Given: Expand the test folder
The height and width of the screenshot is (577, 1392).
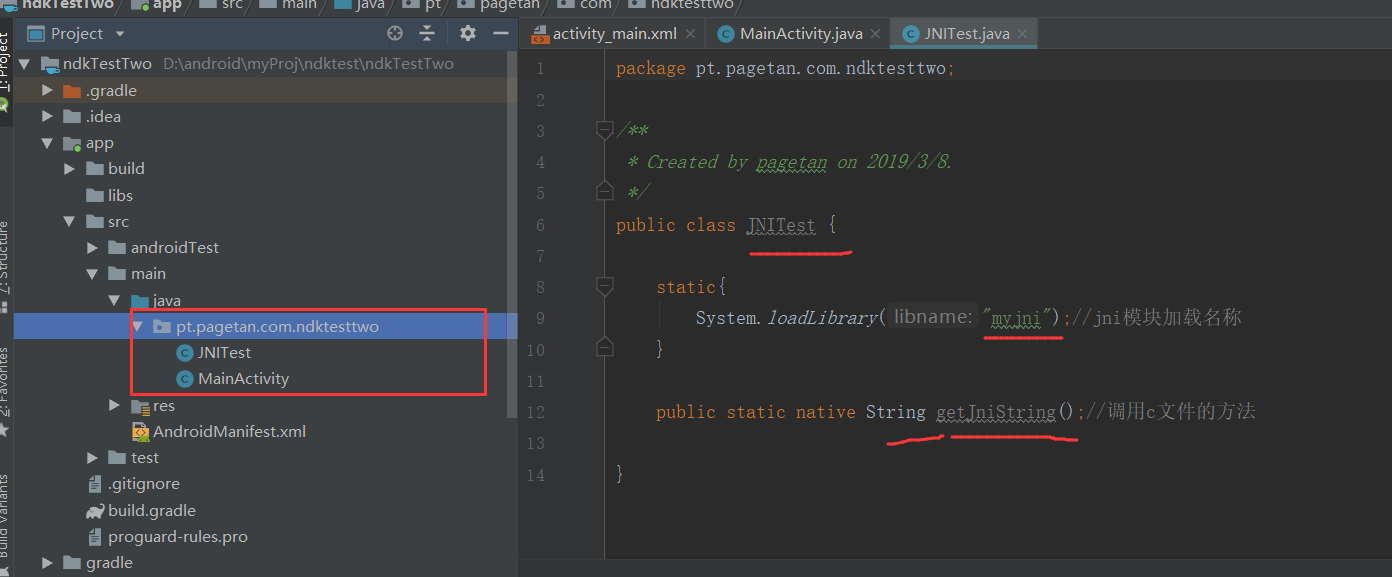Looking at the screenshot, I should pos(93,457).
